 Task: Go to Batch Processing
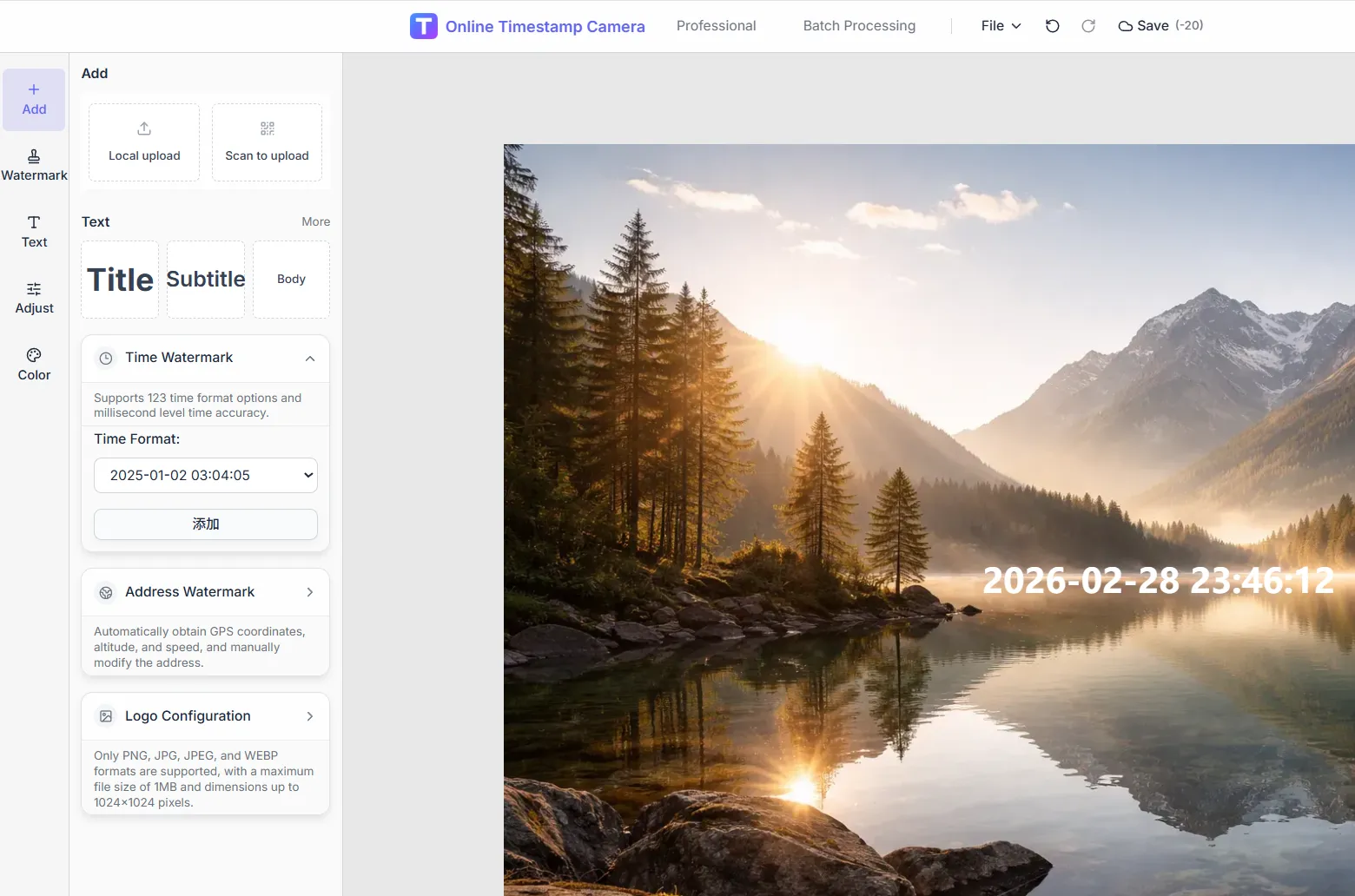858,26
